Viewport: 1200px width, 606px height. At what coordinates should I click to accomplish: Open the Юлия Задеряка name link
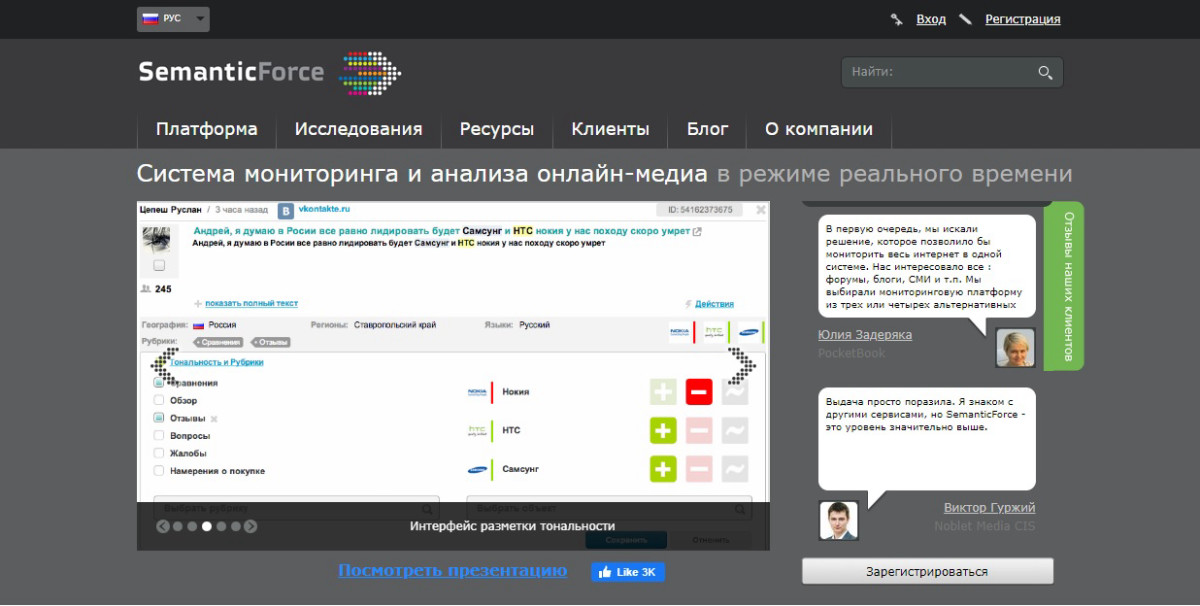pyautogui.click(x=865, y=335)
